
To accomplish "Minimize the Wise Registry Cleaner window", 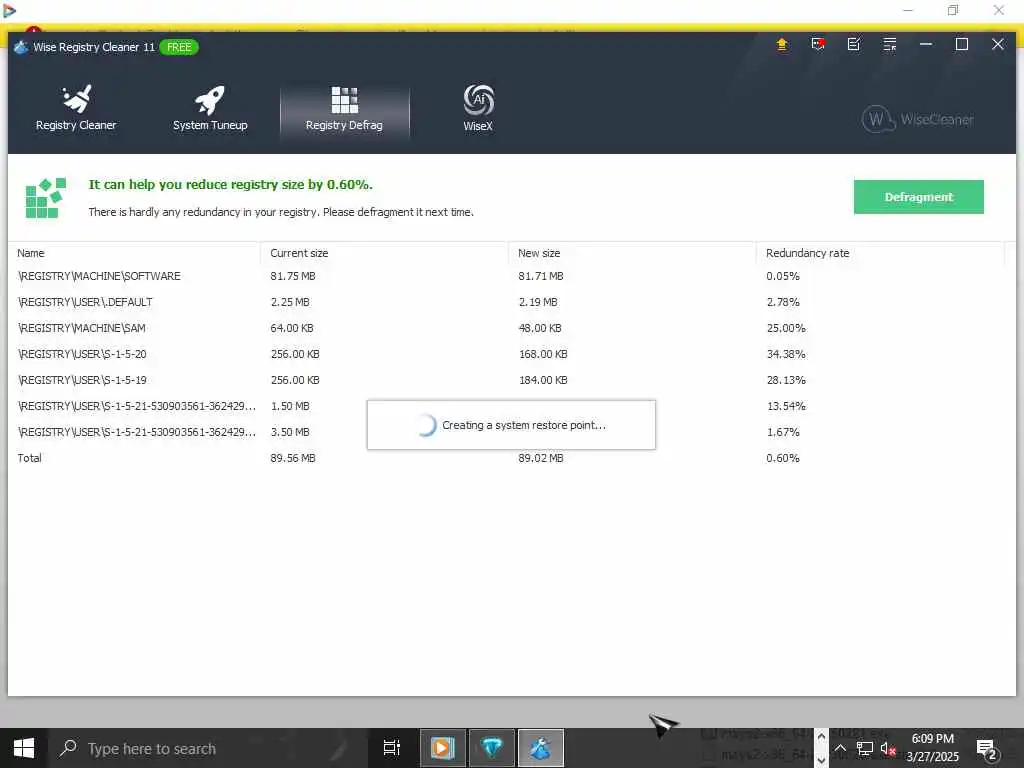I will [925, 44].
